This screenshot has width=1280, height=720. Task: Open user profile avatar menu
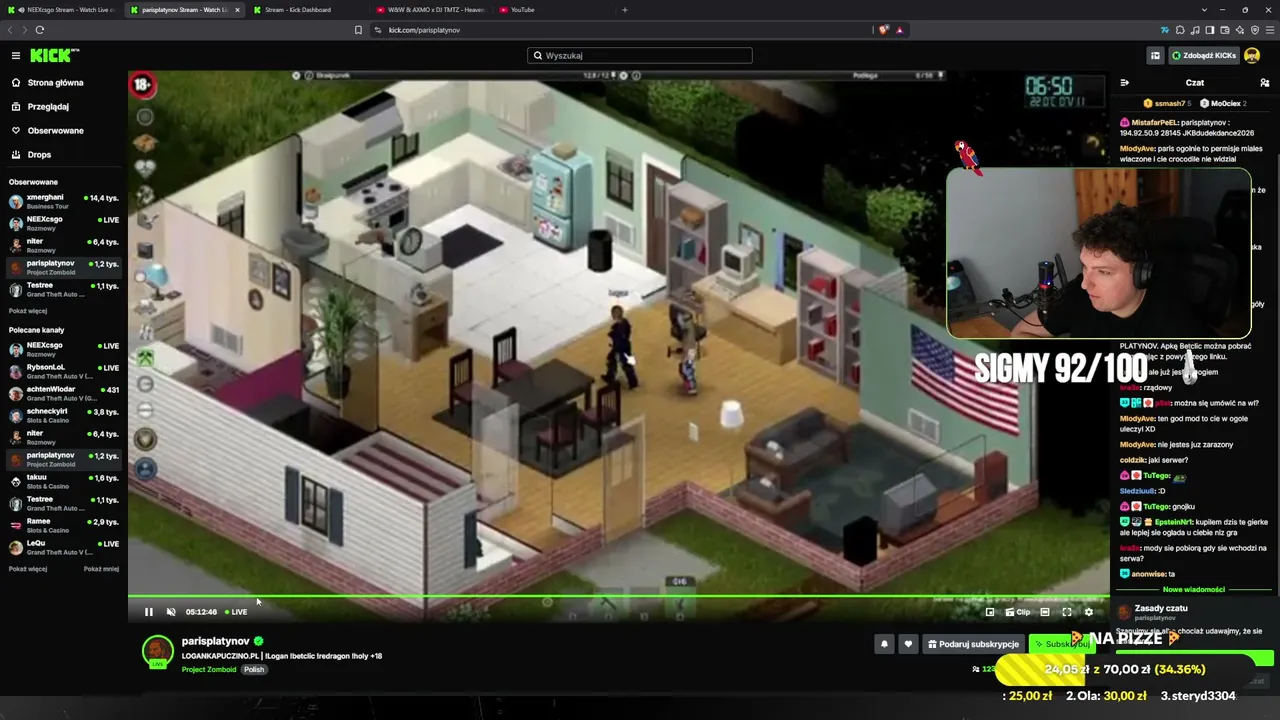point(1253,56)
